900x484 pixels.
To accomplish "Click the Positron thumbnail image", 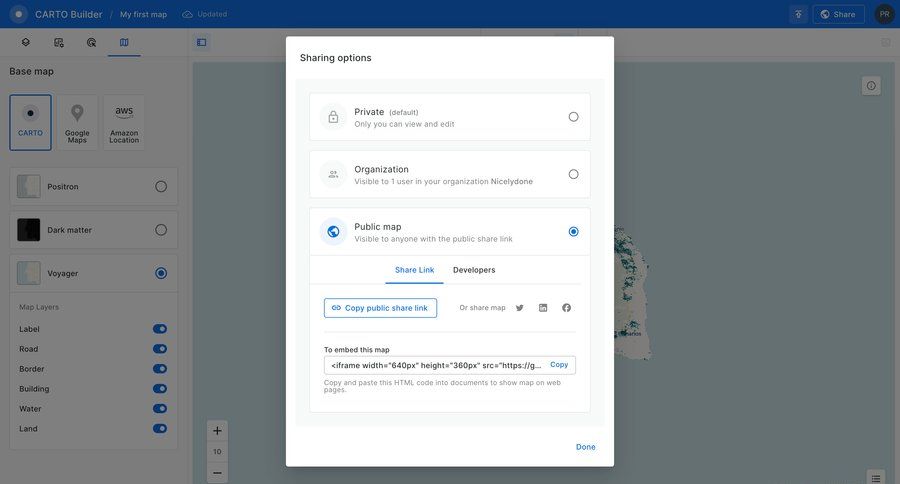I will (x=29, y=187).
